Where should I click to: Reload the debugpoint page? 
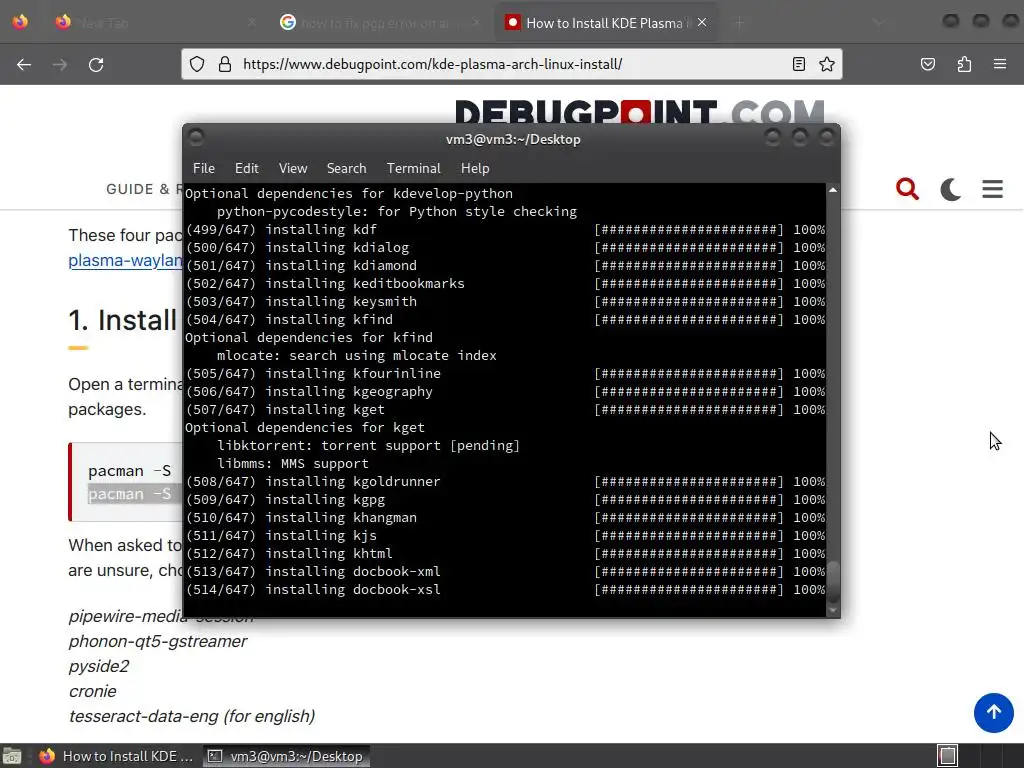(x=96, y=65)
